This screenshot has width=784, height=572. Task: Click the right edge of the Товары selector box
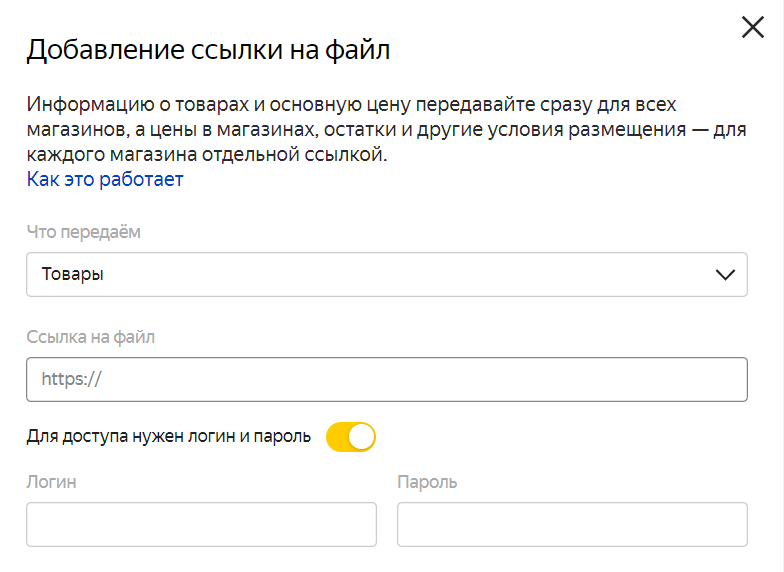(743, 275)
